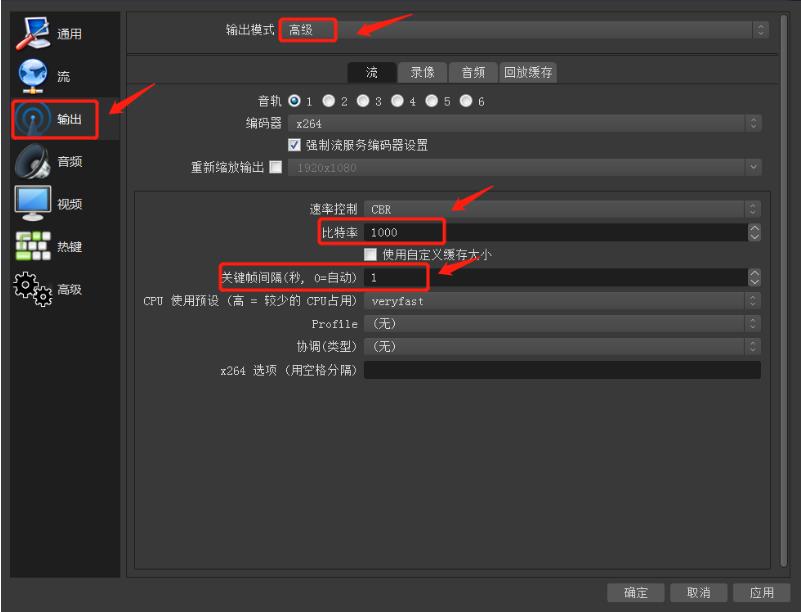Open the 通用 (General) settings icon
Viewport: 801px width, 612px height.
tap(33, 33)
